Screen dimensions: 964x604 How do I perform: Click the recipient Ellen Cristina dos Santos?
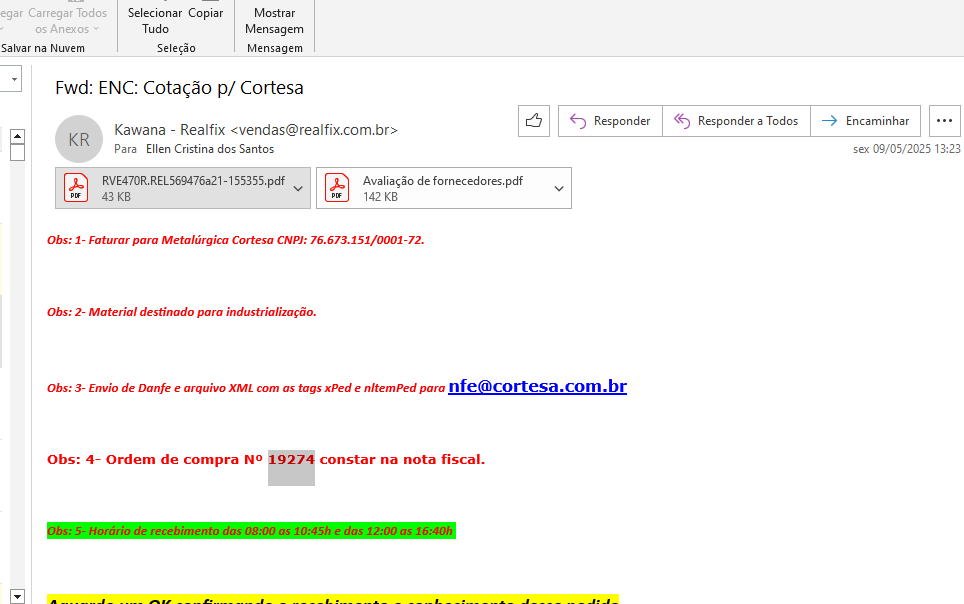209,149
